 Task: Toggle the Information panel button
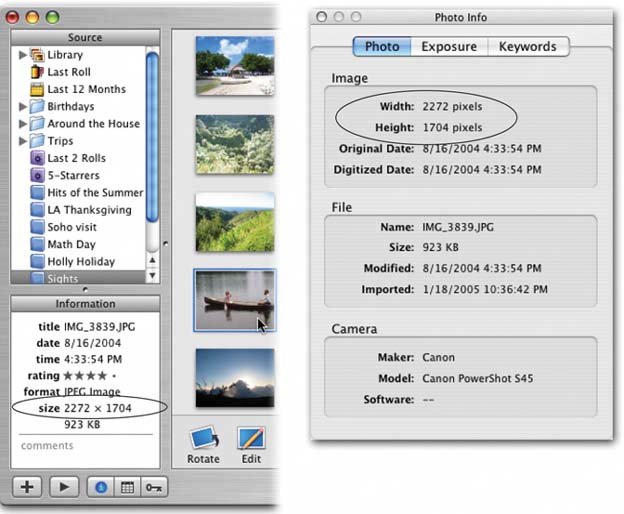tap(103, 487)
